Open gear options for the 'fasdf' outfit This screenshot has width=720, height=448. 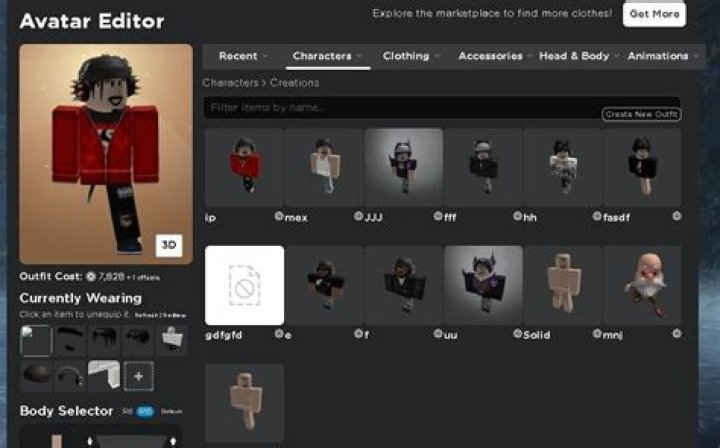point(676,216)
